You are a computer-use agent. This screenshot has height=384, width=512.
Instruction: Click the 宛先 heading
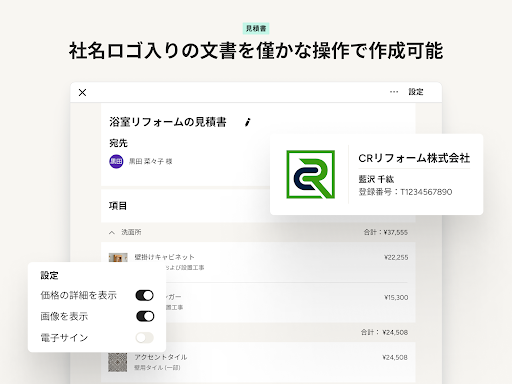[118, 143]
